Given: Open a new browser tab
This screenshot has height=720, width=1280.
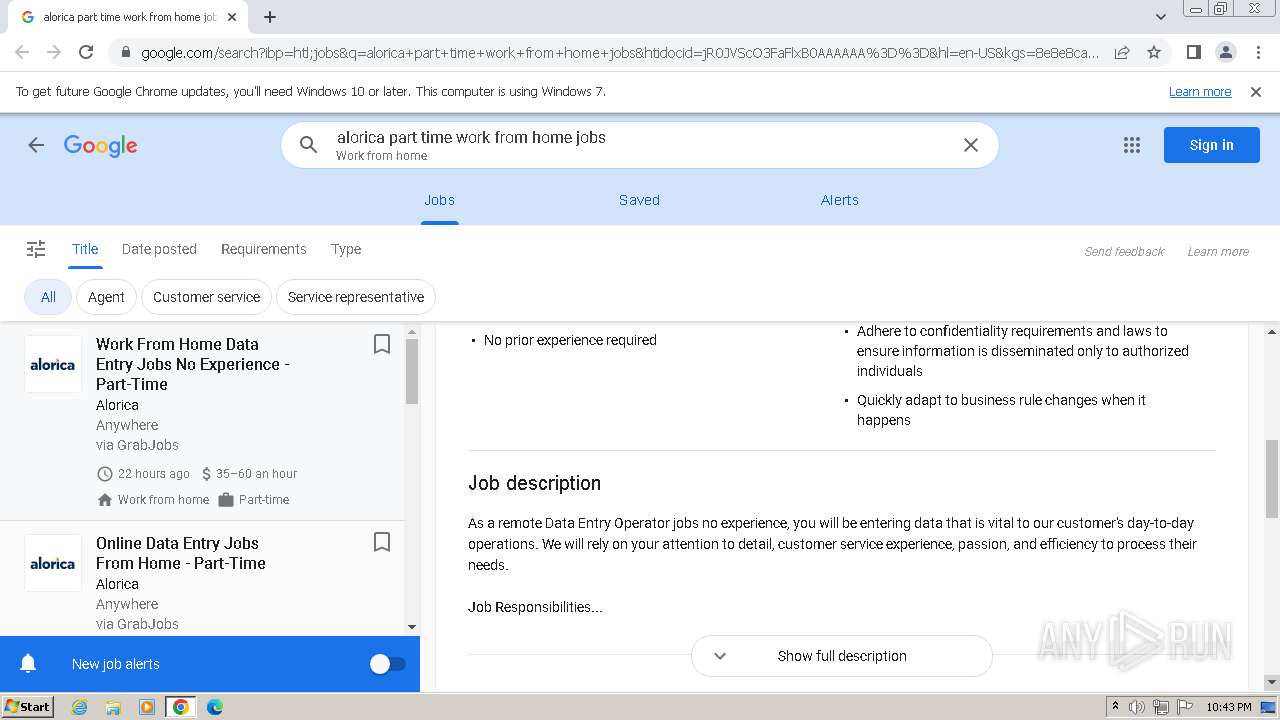Looking at the screenshot, I should [x=270, y=17].
